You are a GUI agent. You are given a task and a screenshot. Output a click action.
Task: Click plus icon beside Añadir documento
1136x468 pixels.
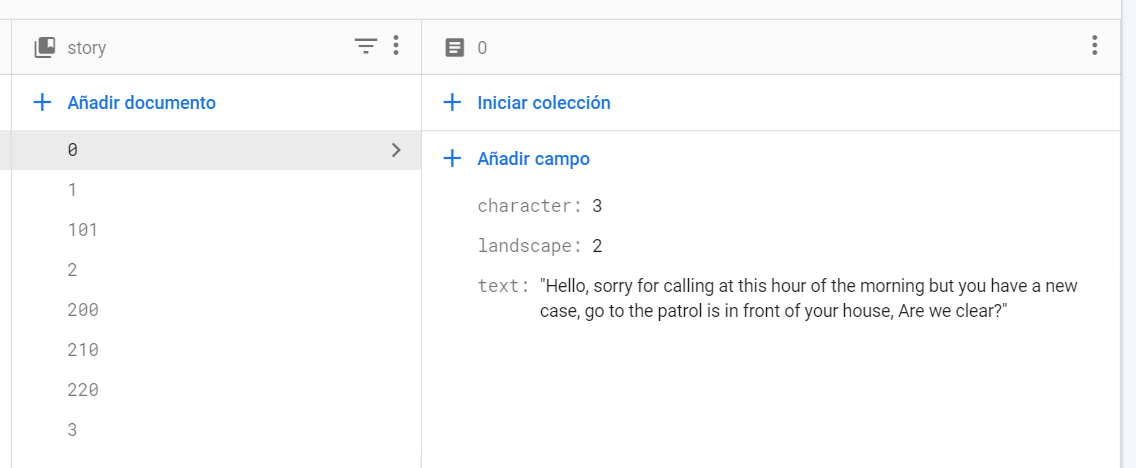42,102
